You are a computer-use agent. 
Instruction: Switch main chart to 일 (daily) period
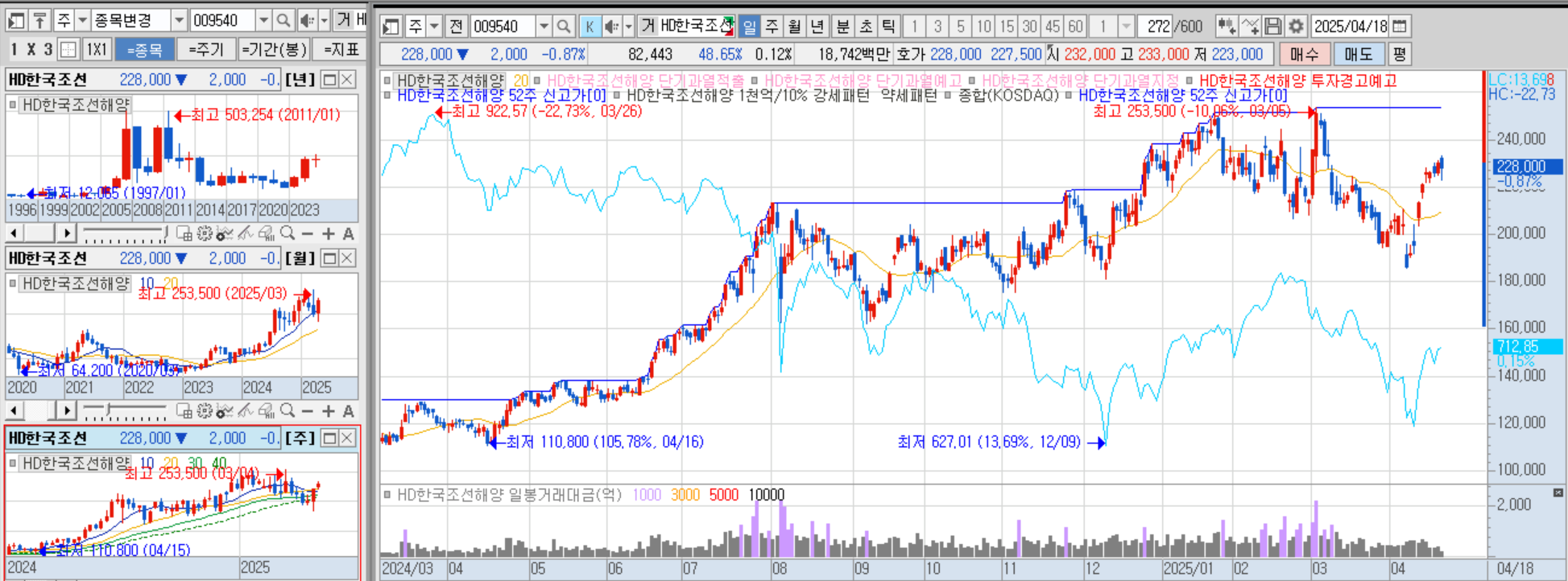pyautogui.click(x=749, y=27)
